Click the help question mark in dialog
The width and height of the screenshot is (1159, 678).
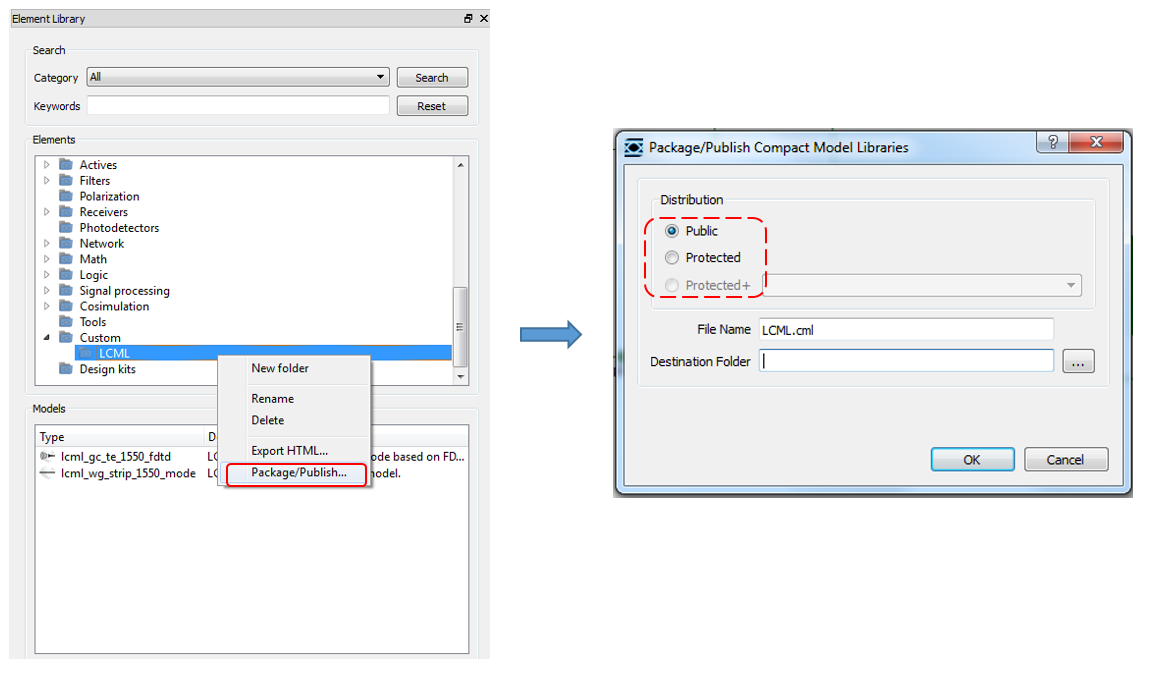(1052, 143)
